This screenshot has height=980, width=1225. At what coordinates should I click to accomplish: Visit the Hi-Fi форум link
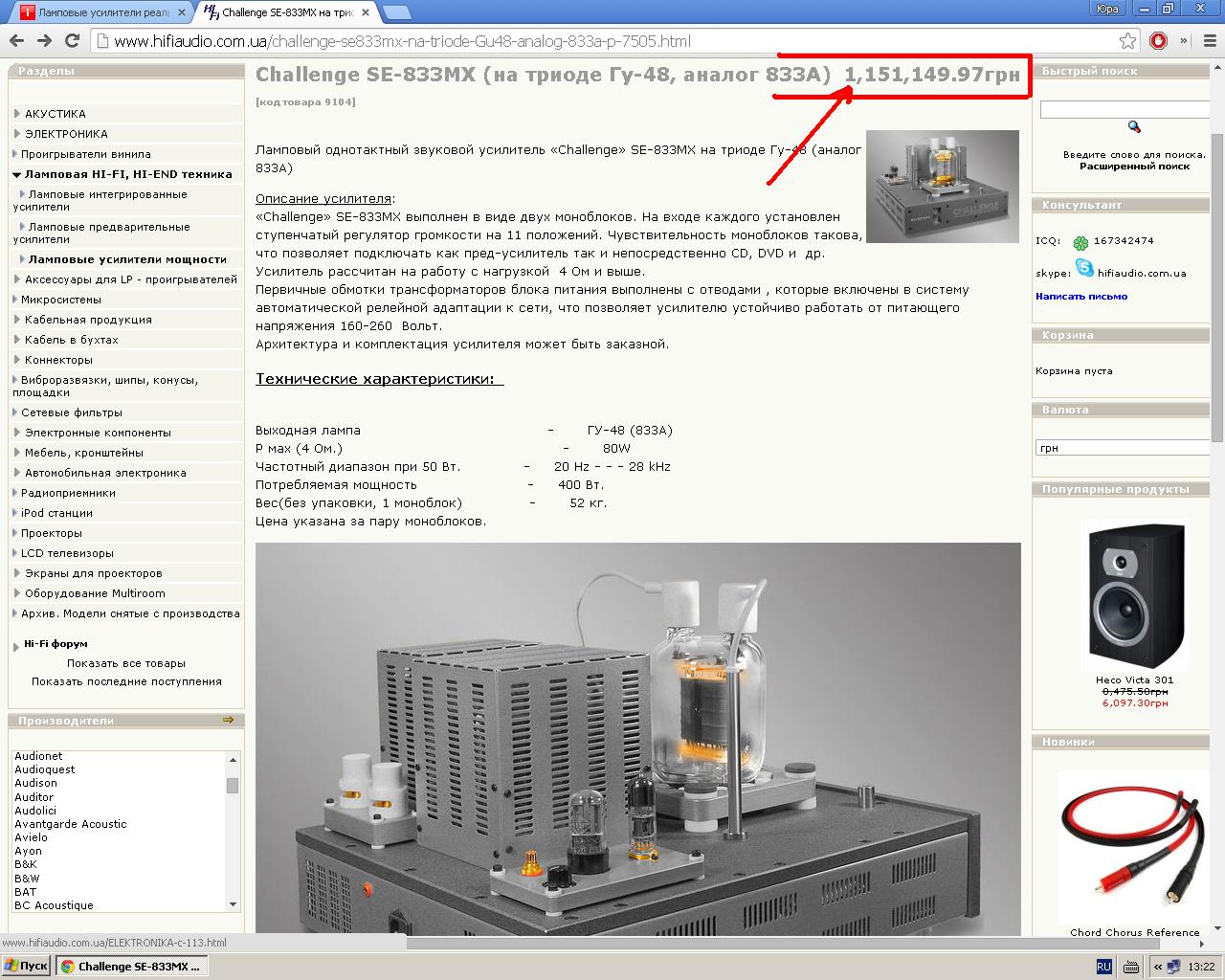coord(56,644)
